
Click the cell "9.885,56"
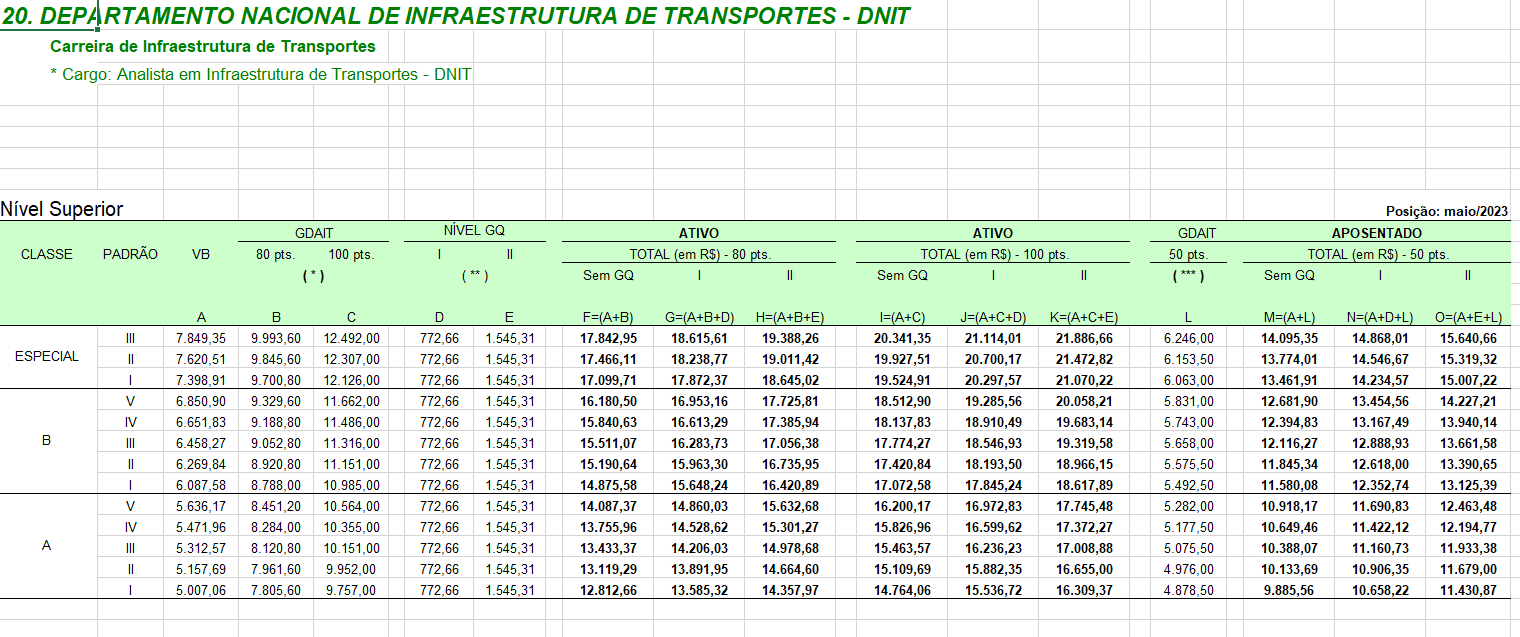click(1290, 590)
